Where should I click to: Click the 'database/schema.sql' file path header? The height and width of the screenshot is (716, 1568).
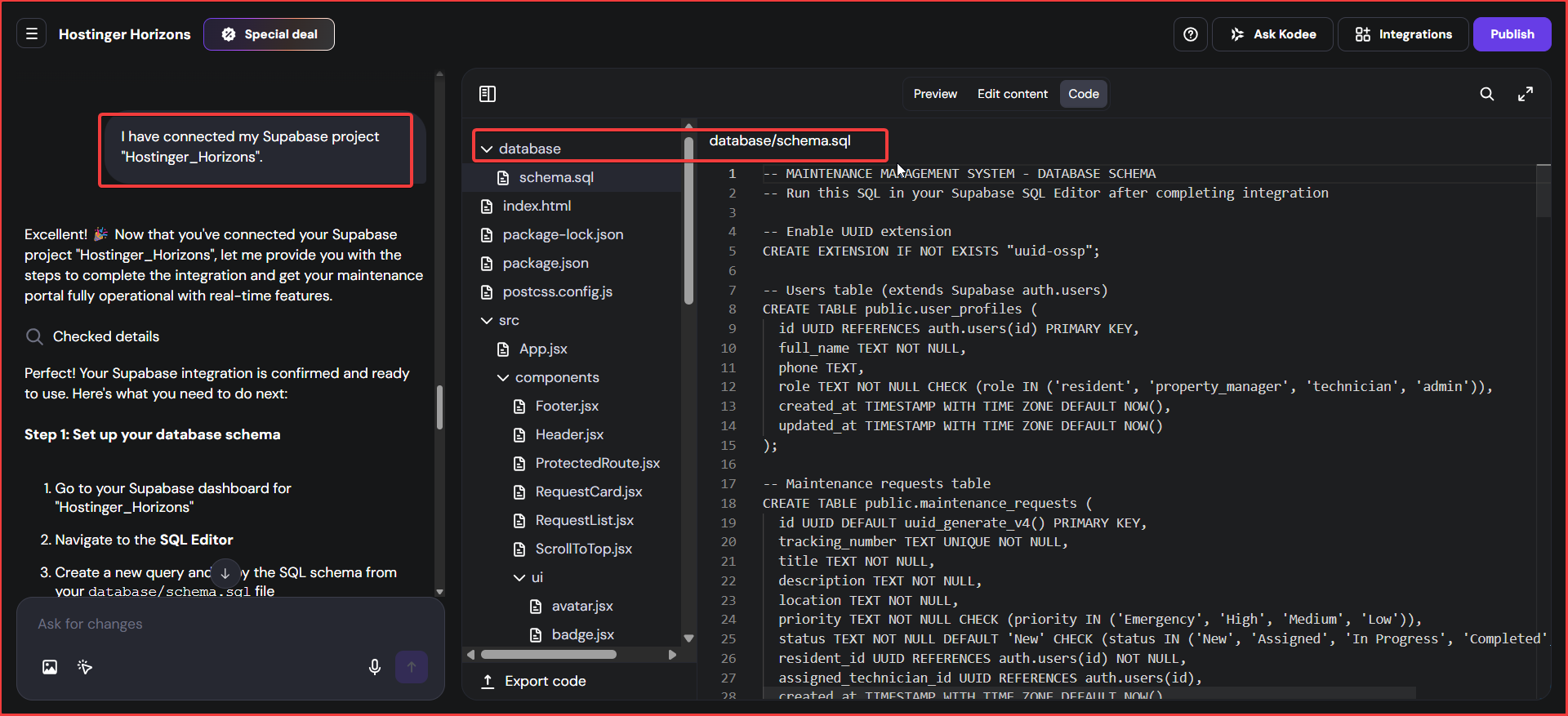(780, 140)
